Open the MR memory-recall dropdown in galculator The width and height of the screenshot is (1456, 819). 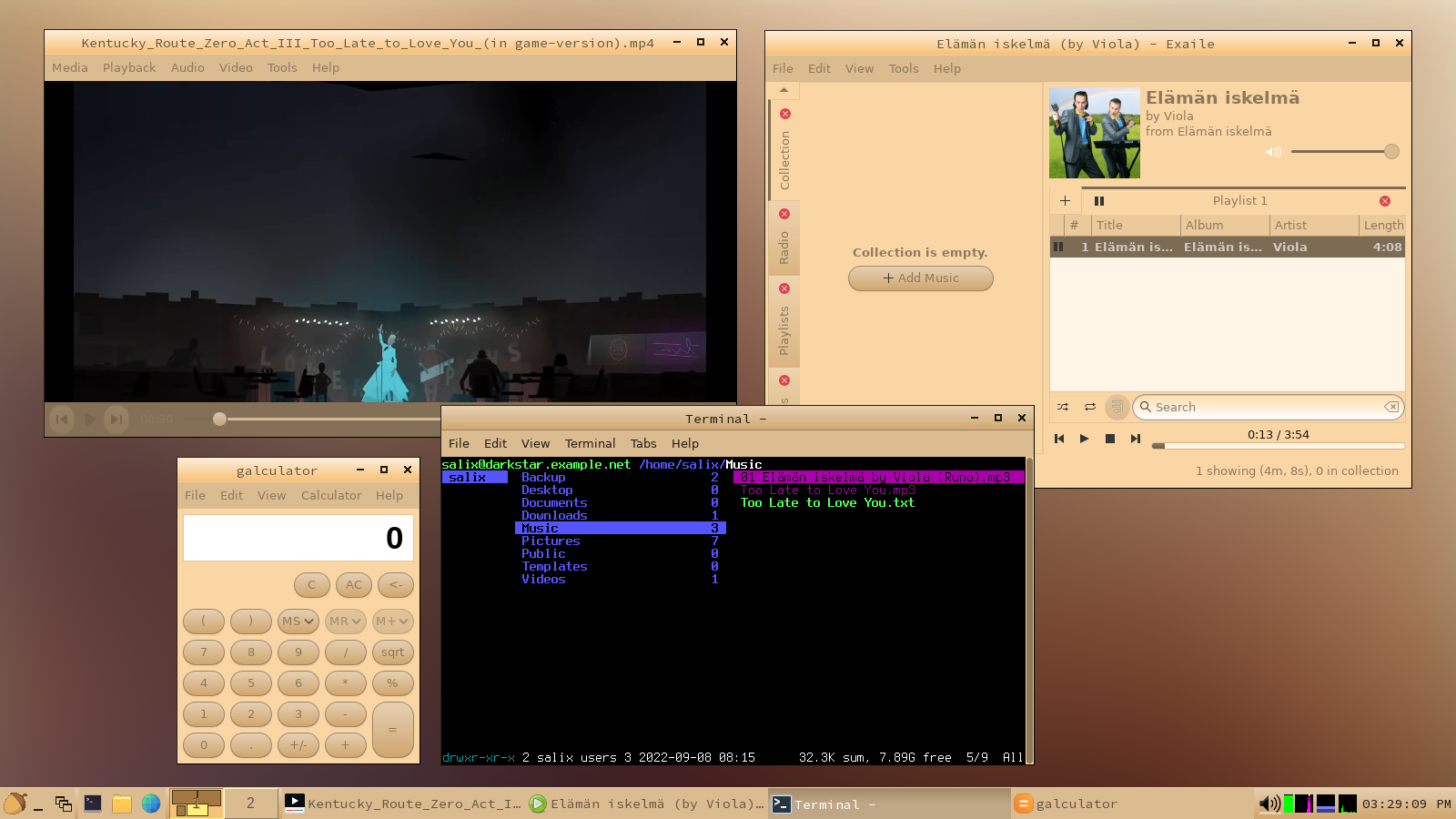[x=346, y=622]
